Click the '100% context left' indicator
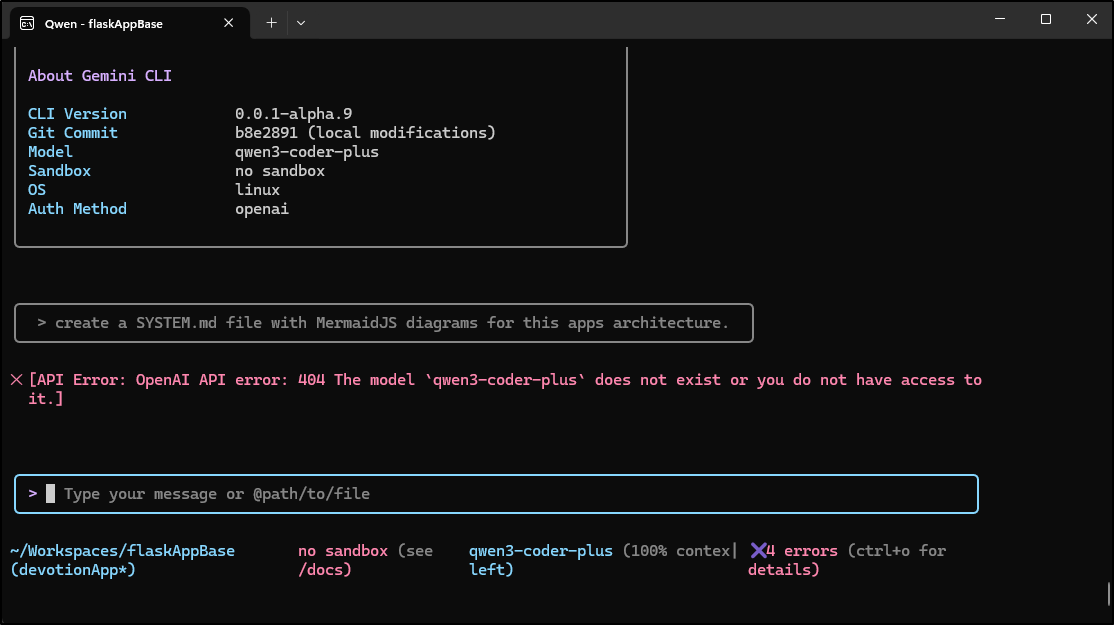 point(602,560)
